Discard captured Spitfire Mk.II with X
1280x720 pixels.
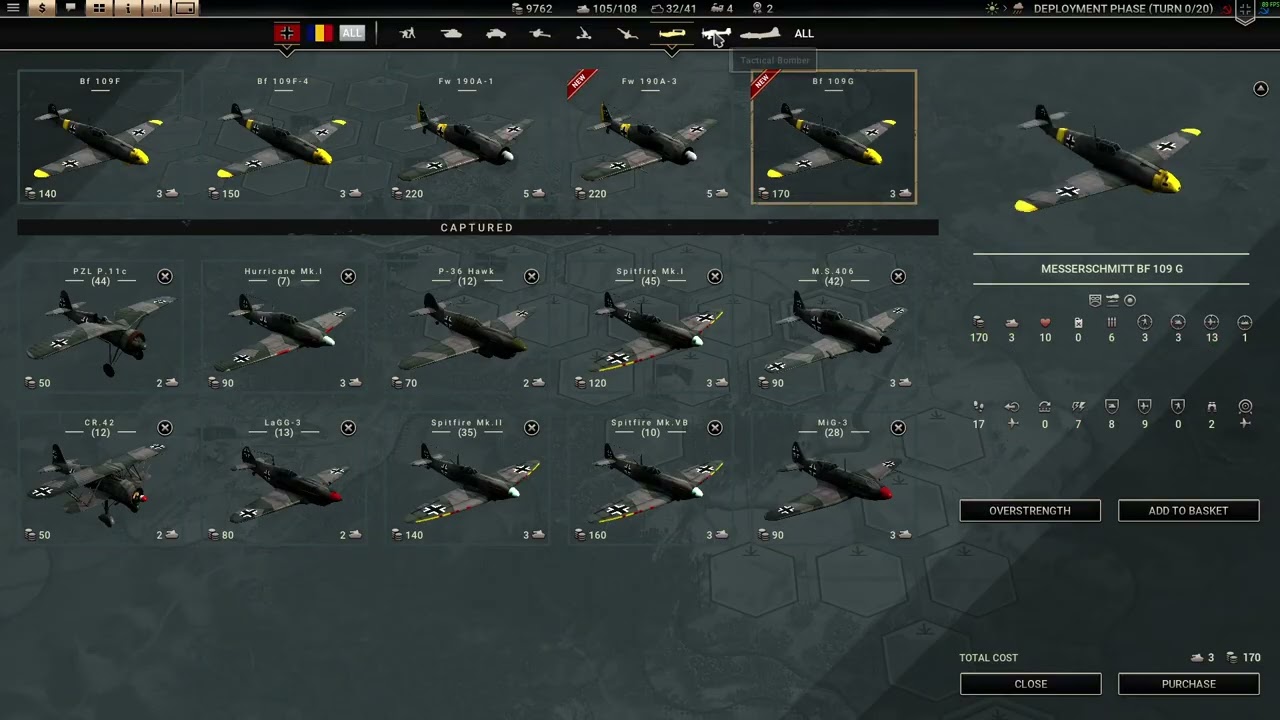pos(531,428)
